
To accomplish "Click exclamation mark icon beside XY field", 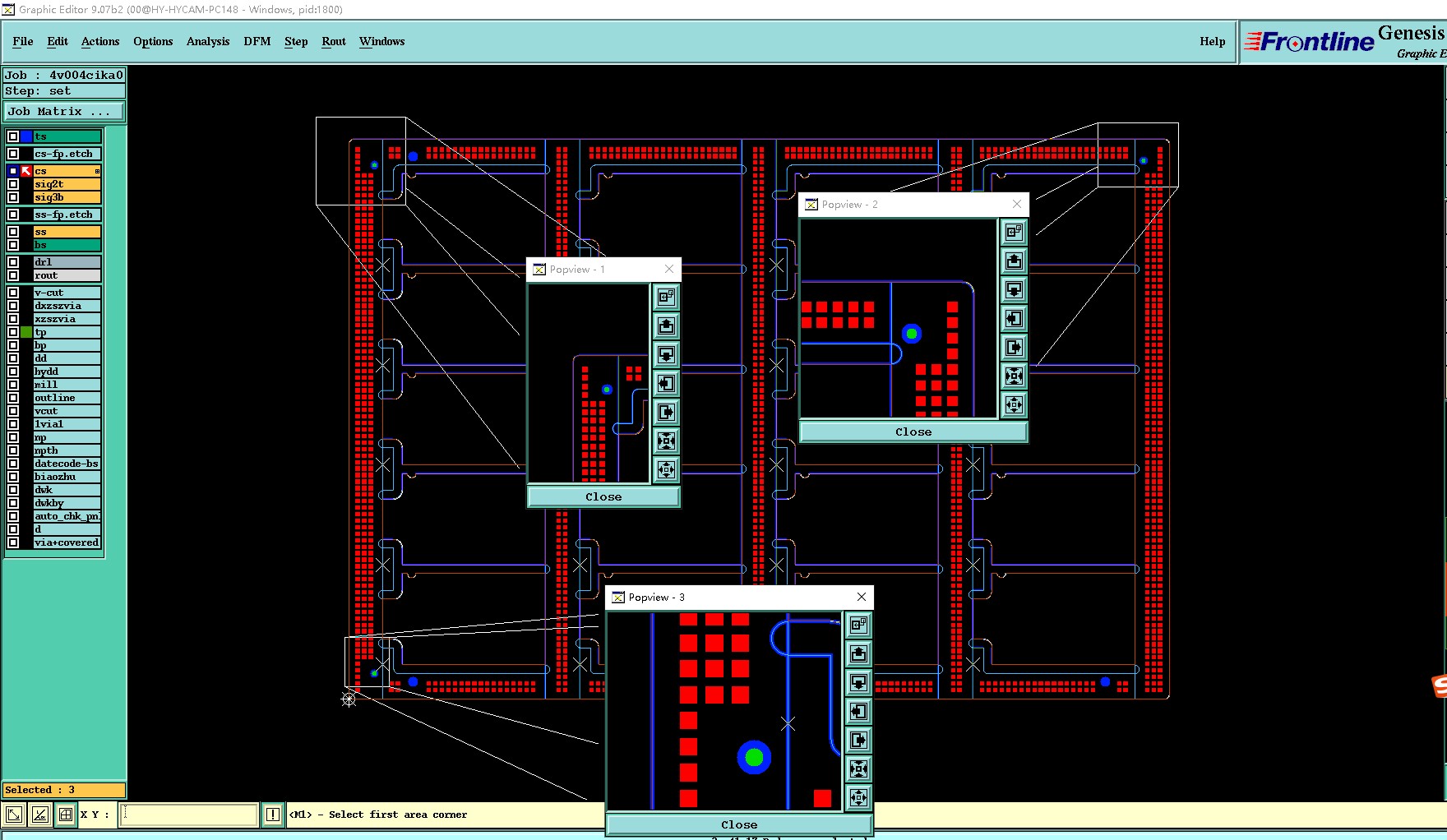I will tap(273, 815).
